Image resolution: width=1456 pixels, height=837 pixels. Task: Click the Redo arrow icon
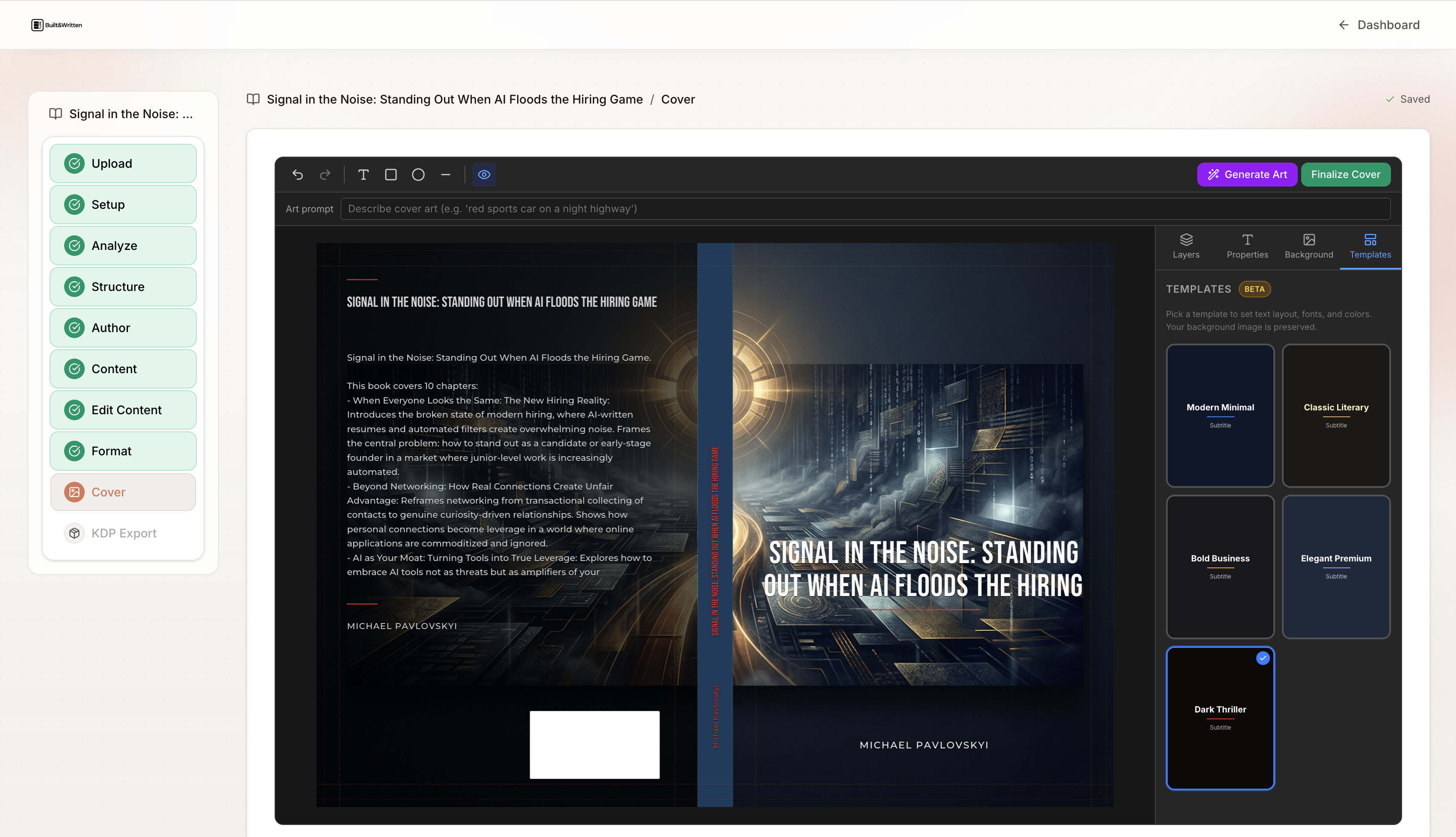point(325,174)
